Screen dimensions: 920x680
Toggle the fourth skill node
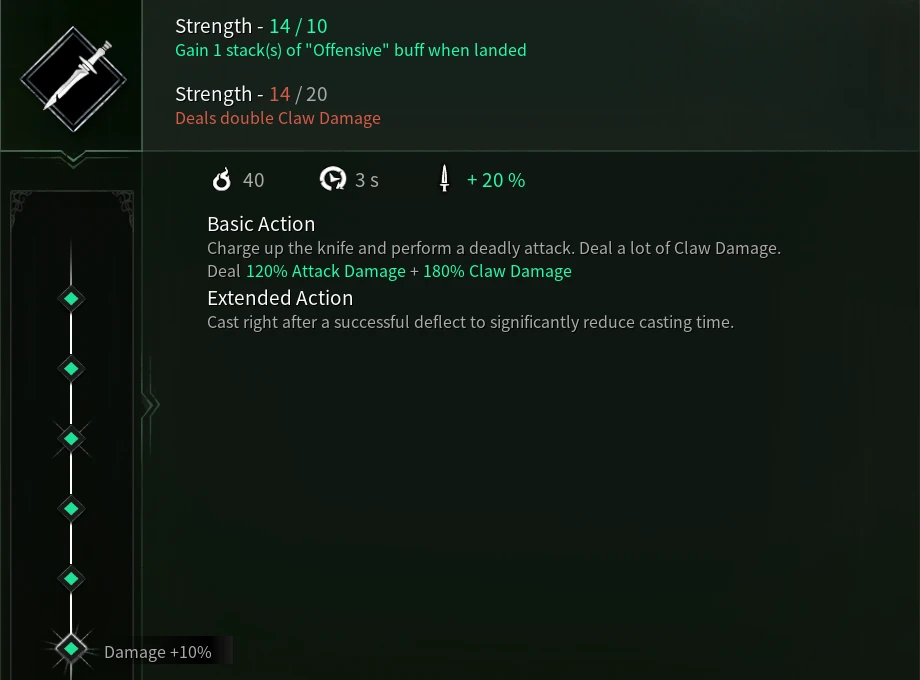[x=71, y=508]
